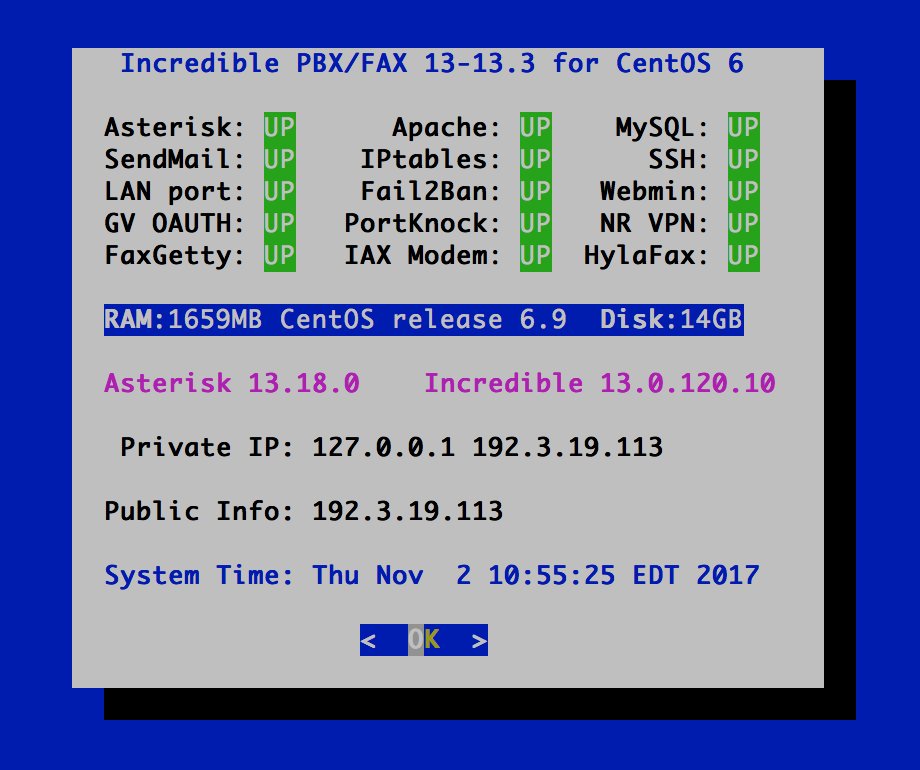Click the IAX Modem UP status indicator
Image resolution: width=920 pixels, height=770 pixels.
pos(536,255)
